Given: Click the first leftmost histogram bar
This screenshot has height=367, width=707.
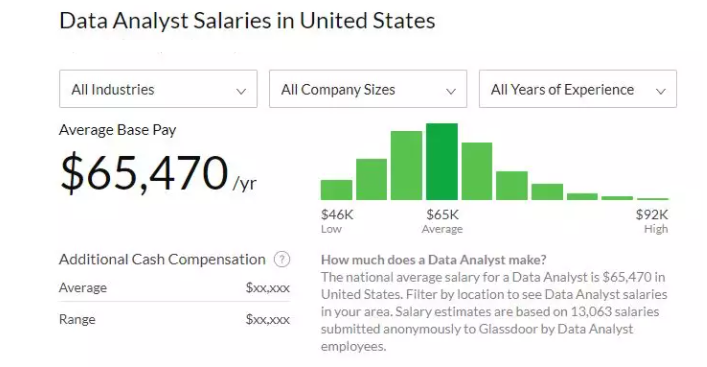Looking at the screenshot, I should point(336,190).
